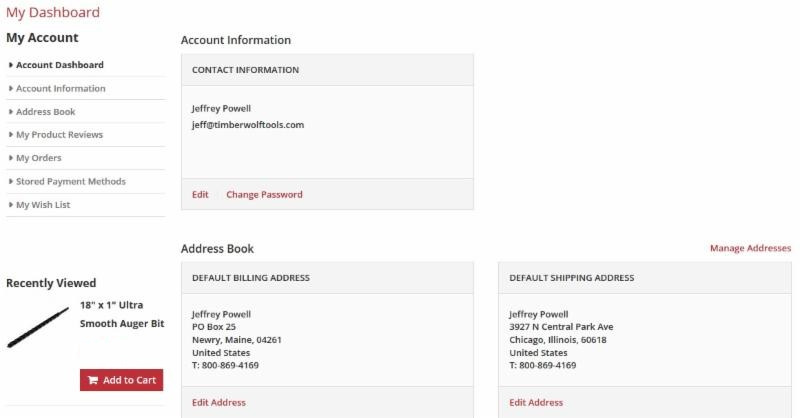Click the arrow beside Stored Payment Methods
This screenshot has width=800, height=418.
10,182
